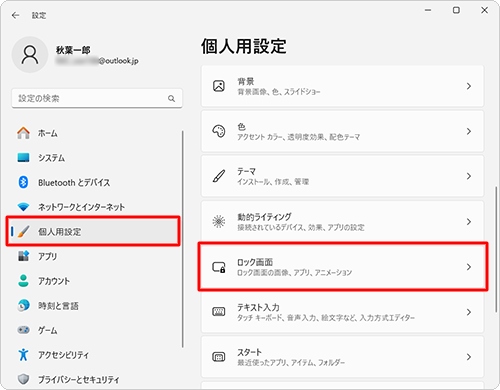
Task: Expand the スタート chevron arrow
Action: 469,357
